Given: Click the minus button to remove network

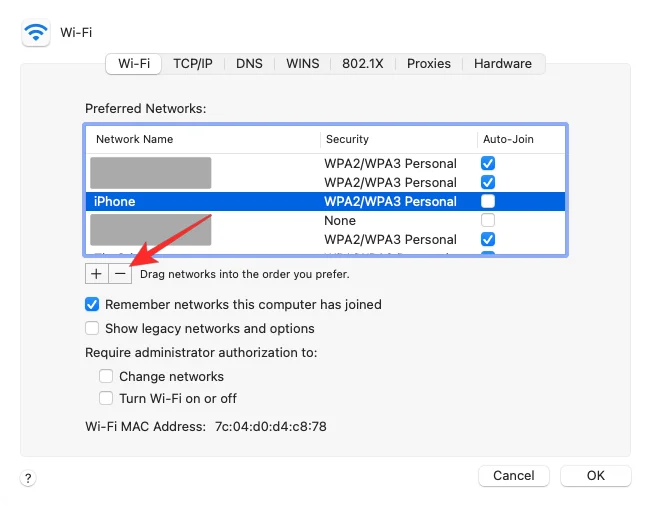Looking at the screenshot, I should [x=120, y=273].
